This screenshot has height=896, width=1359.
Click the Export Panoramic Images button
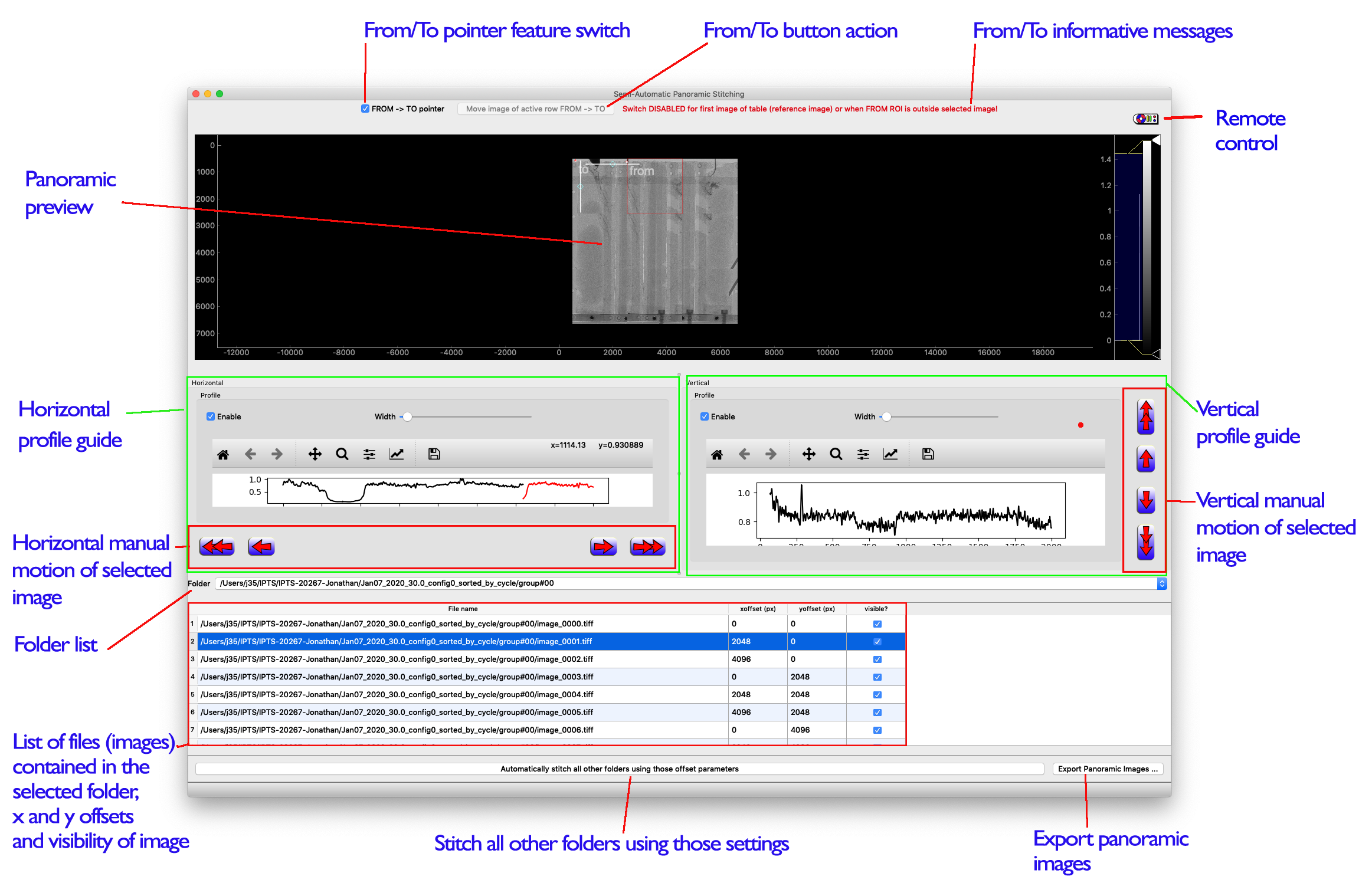click(x=1107, y=769)
